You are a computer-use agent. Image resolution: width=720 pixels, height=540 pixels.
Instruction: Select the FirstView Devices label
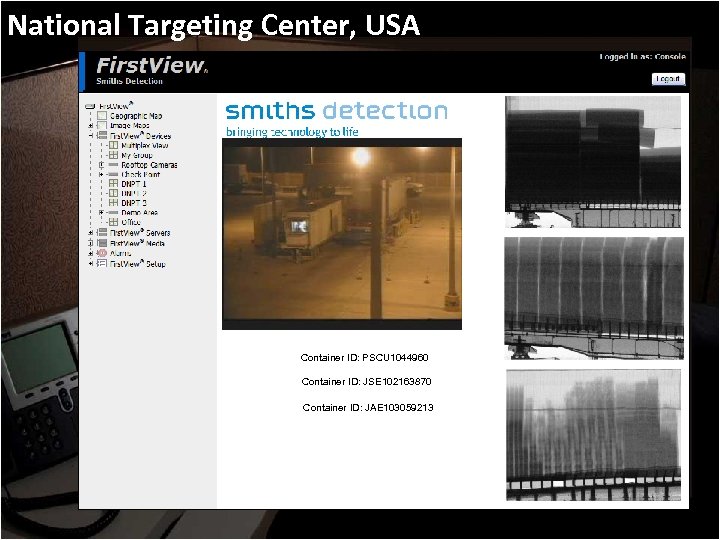[x=141, y=136]
